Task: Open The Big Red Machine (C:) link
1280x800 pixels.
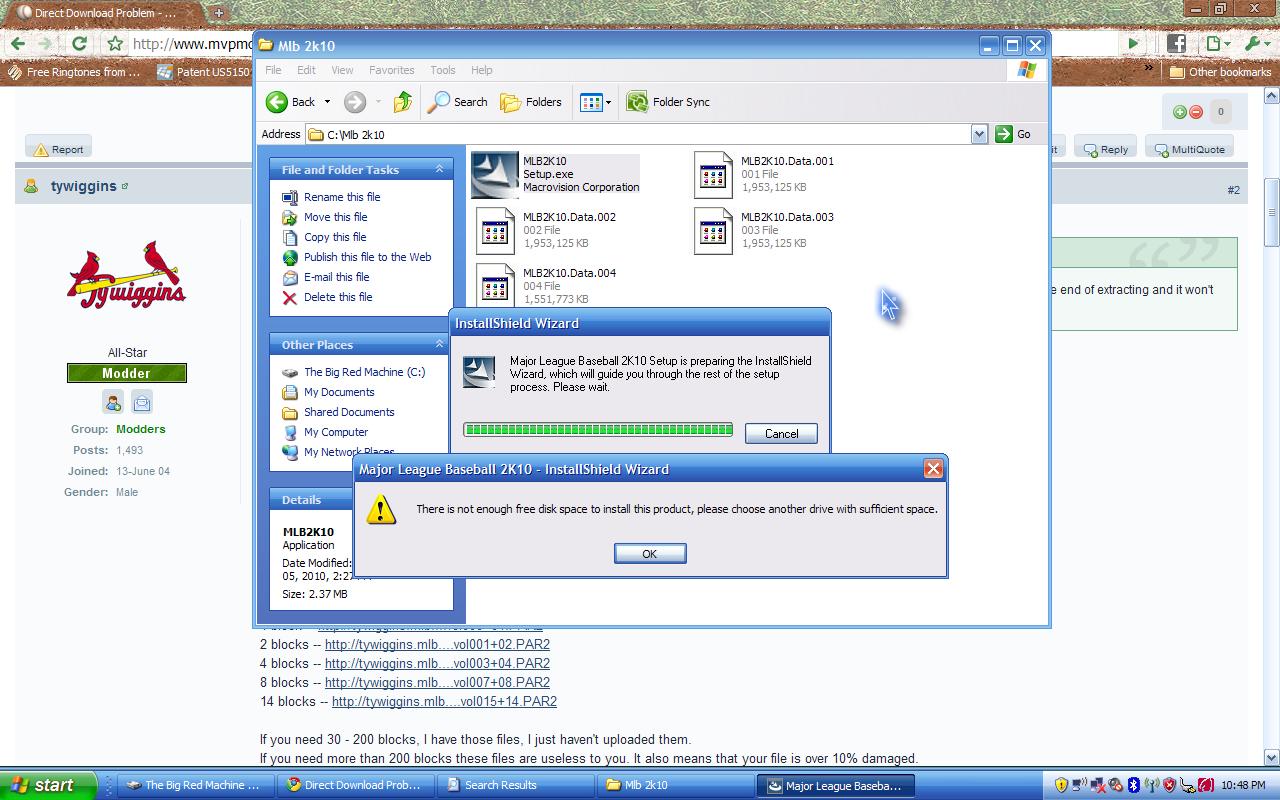Action: click(x=364, y=372)
